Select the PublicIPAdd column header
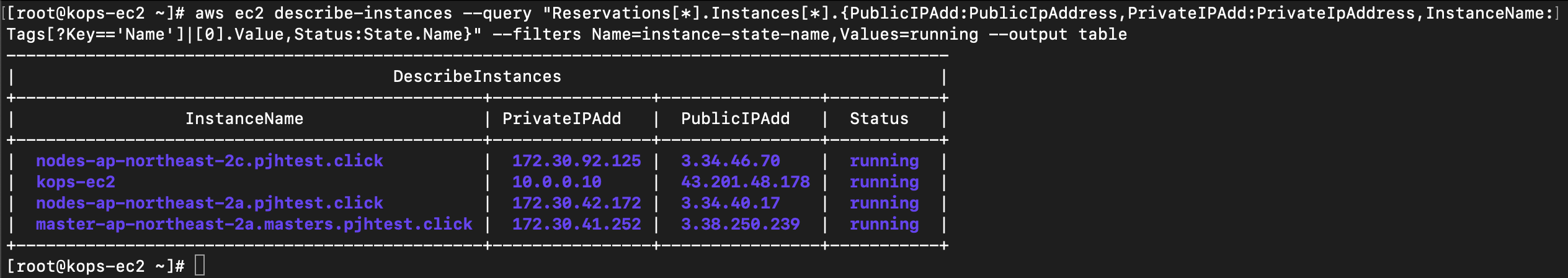 735,119
